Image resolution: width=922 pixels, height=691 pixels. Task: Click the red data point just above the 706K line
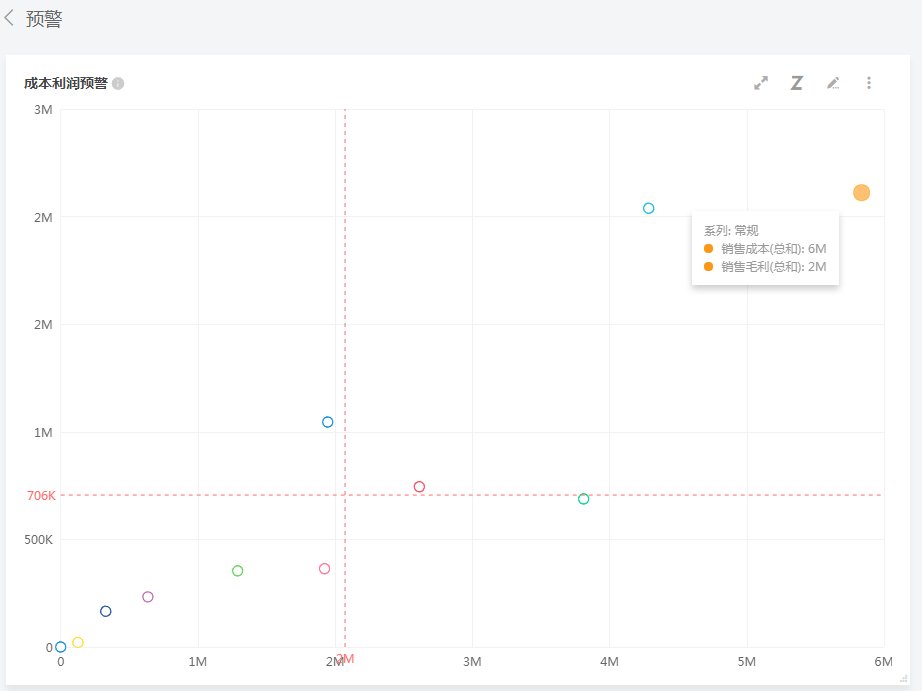point(419,487)
